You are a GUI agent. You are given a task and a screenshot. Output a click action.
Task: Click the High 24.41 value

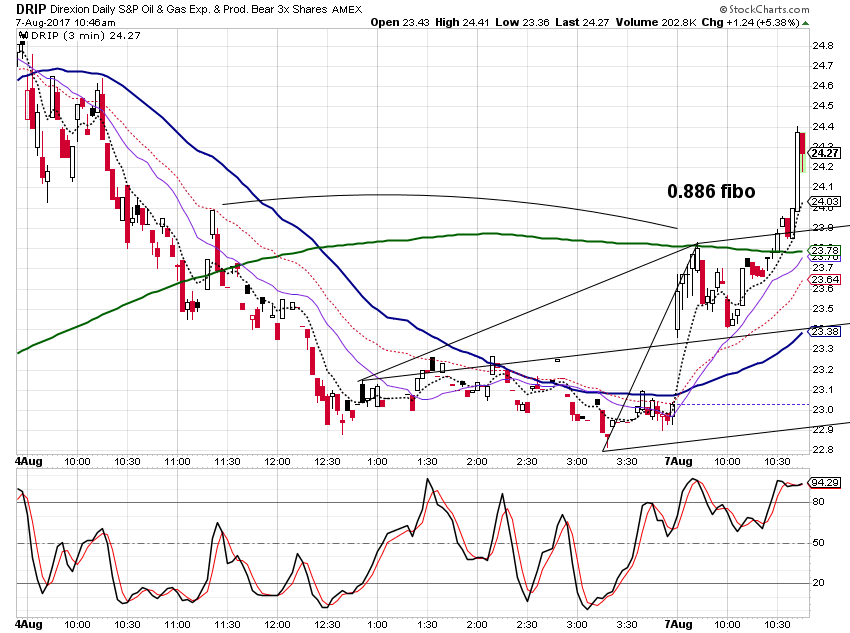(462, 23)
